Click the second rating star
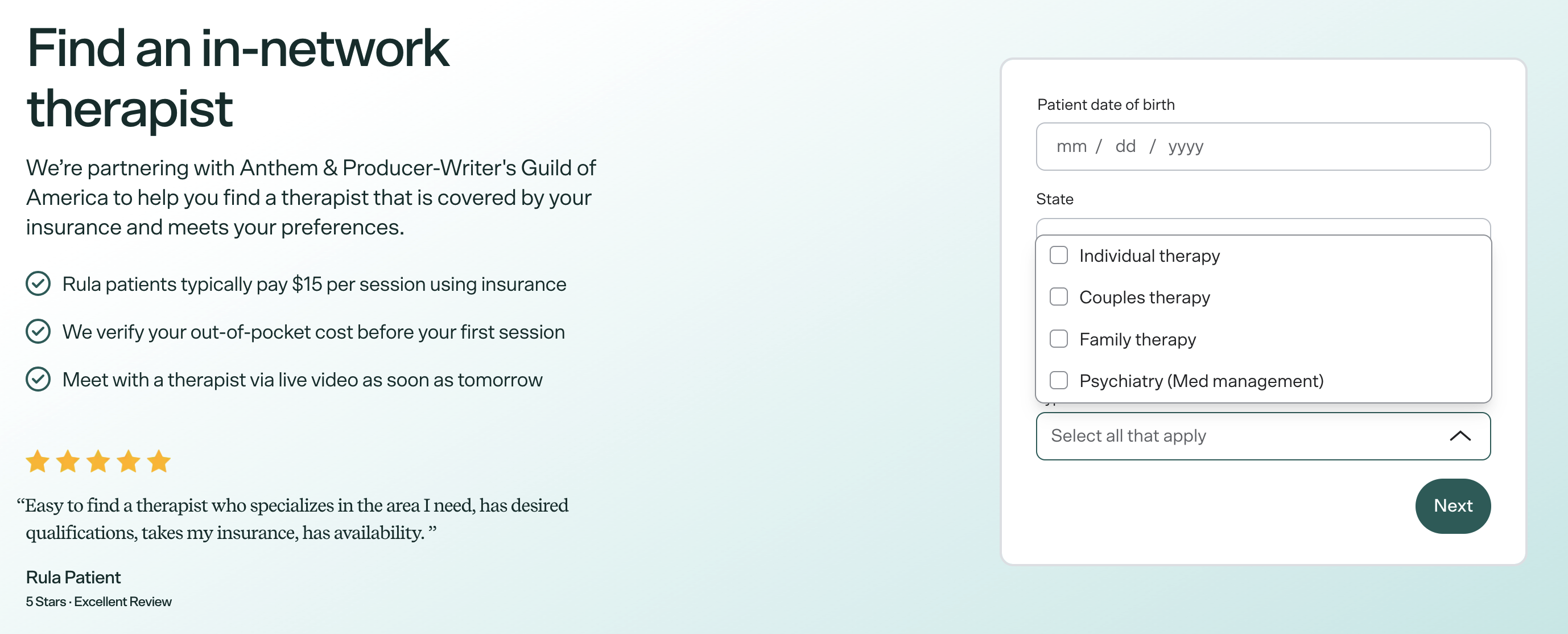Screen dimensions: 1568x634 [x=68, y=461]
